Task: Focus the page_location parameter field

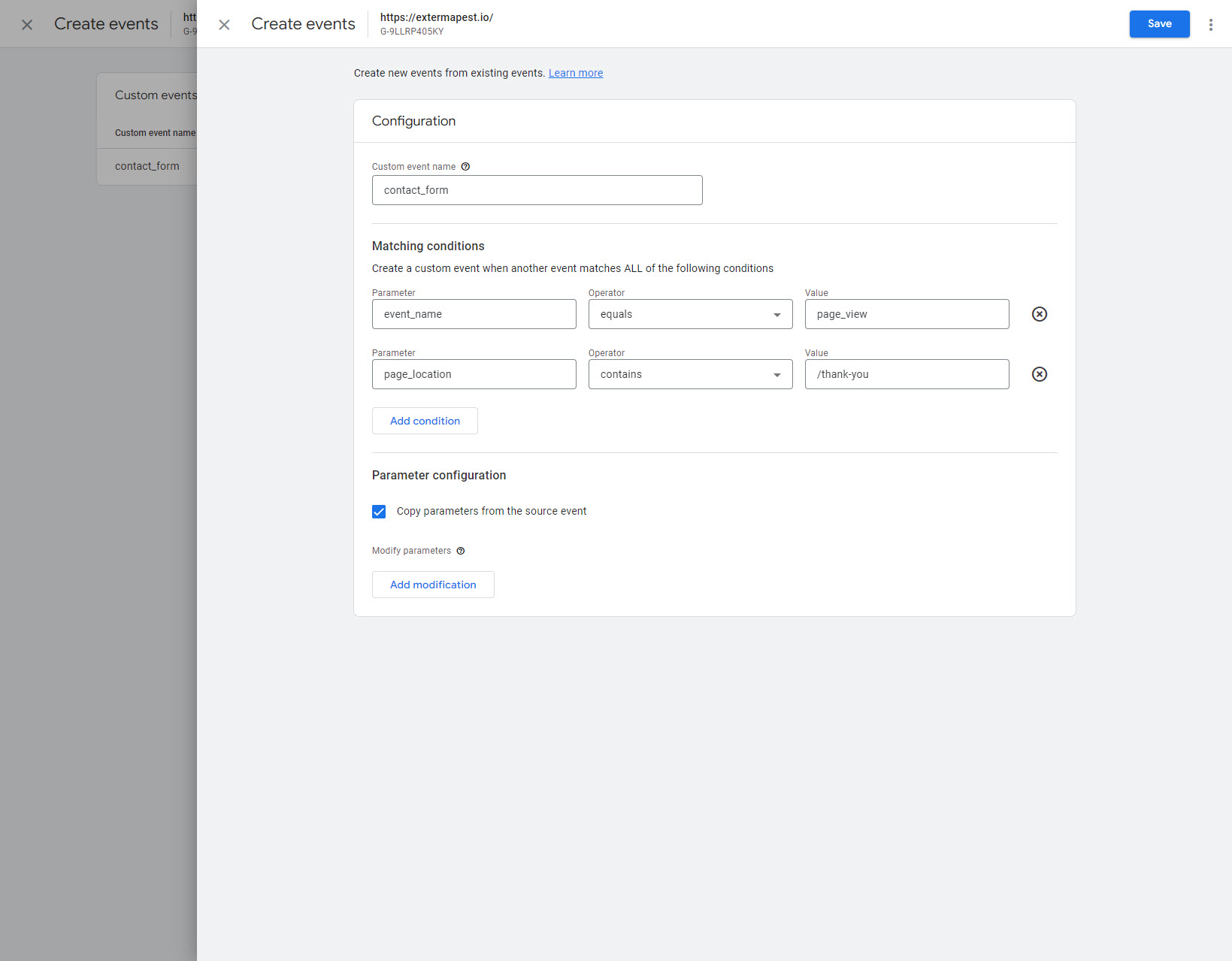Action: pyautogui.click(x=474, y=374)
